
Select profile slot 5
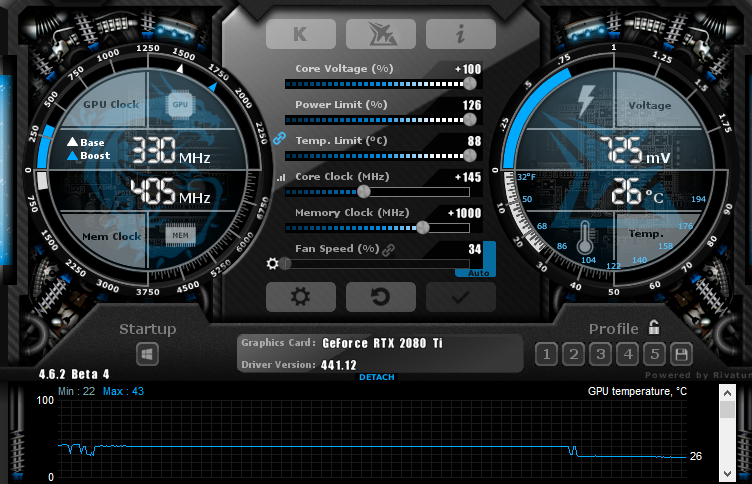tap(655, 354)
